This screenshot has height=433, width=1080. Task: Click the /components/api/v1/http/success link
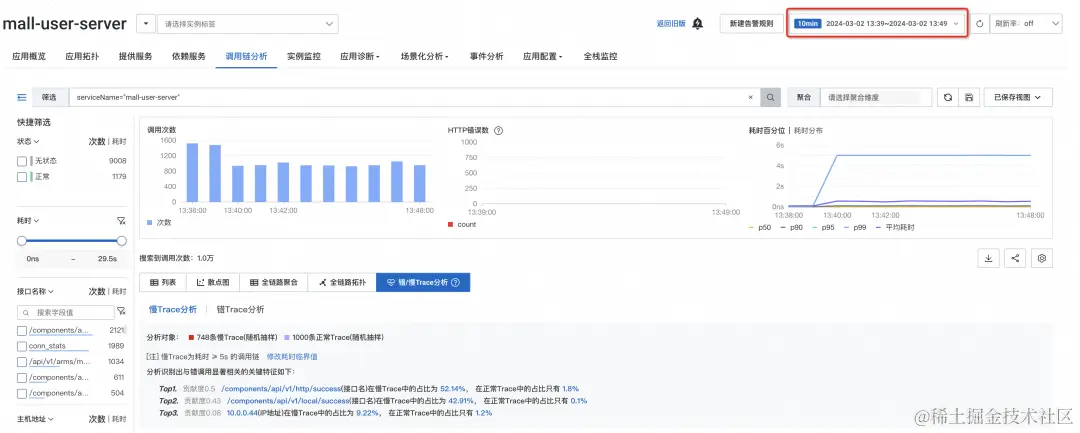tap(281, 388)
